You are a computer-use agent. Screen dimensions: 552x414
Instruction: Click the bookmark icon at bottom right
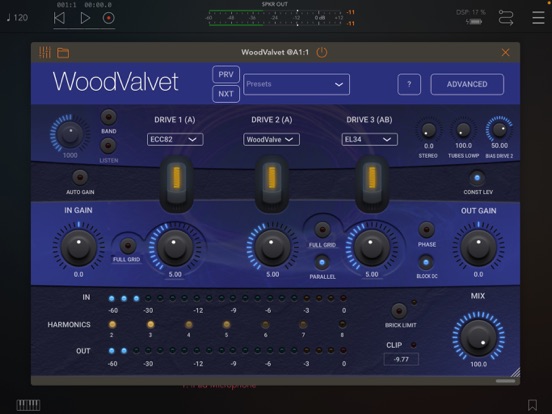pyautogui.click(x=532, y=405)
